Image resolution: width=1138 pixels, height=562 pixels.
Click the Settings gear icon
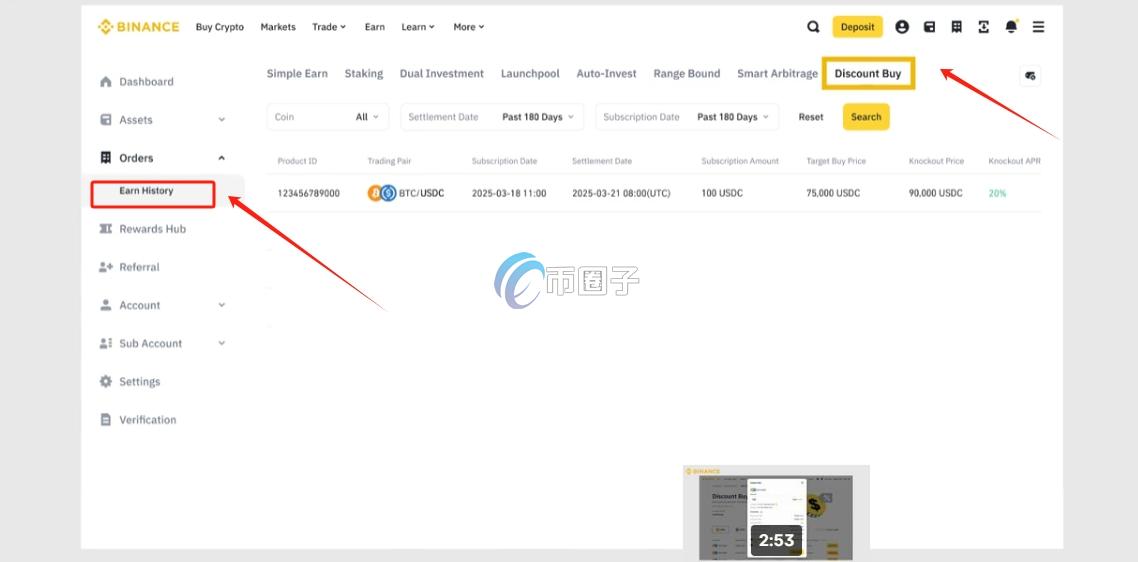[106, 381]
